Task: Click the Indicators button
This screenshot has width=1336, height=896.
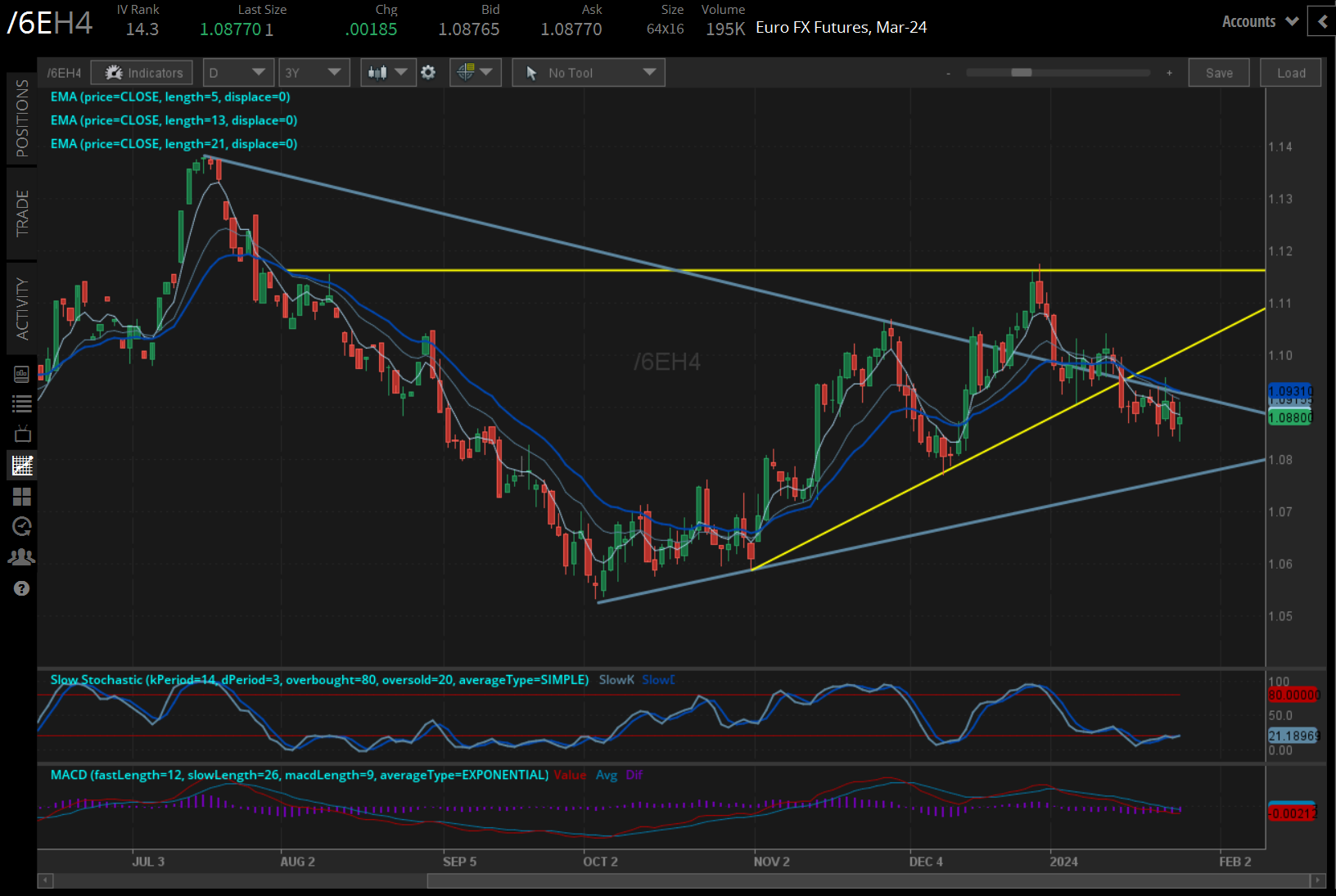Action: click(x=142, y=72)
